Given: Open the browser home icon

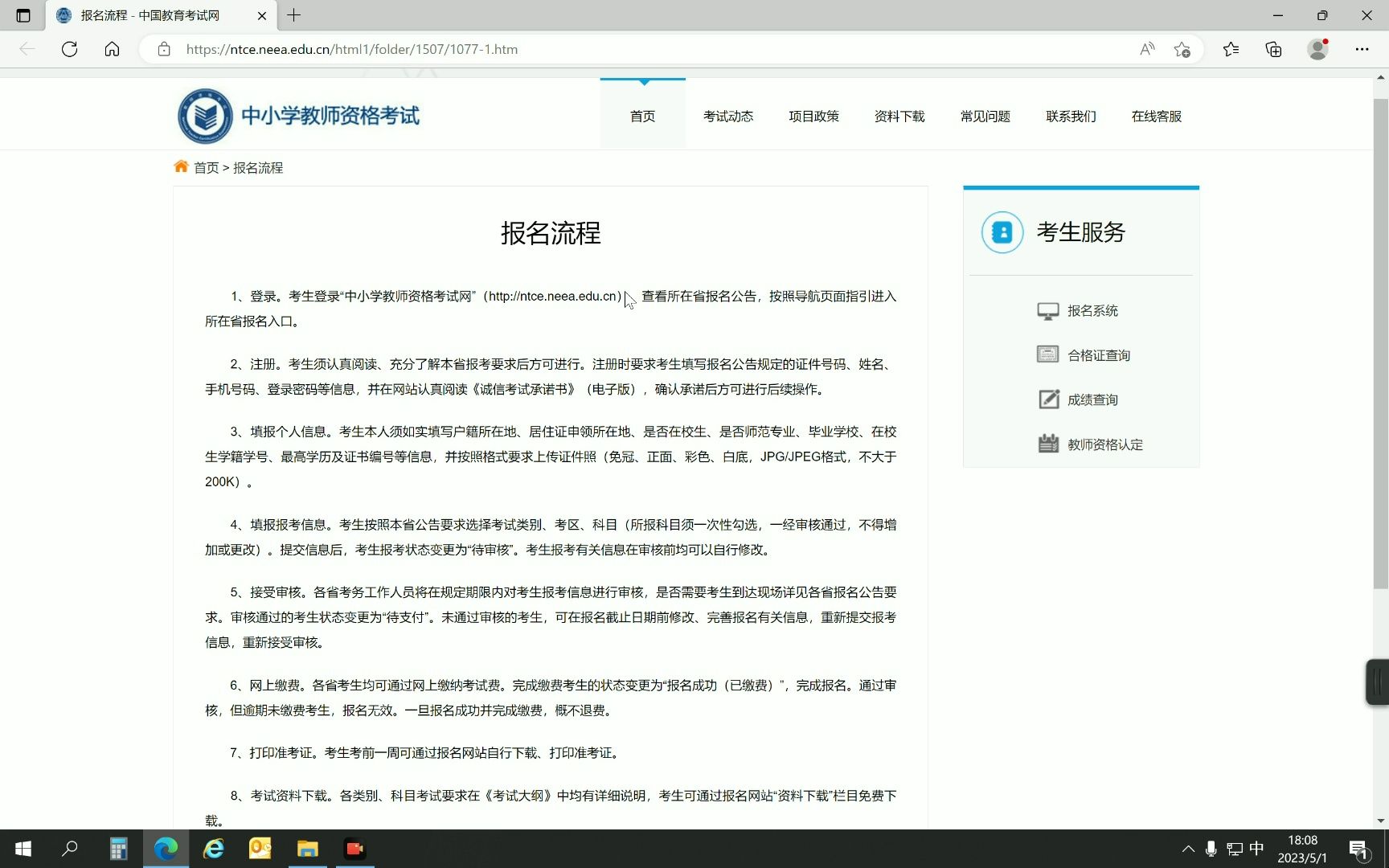Looking at the screenshot, I should click(113, 49).
